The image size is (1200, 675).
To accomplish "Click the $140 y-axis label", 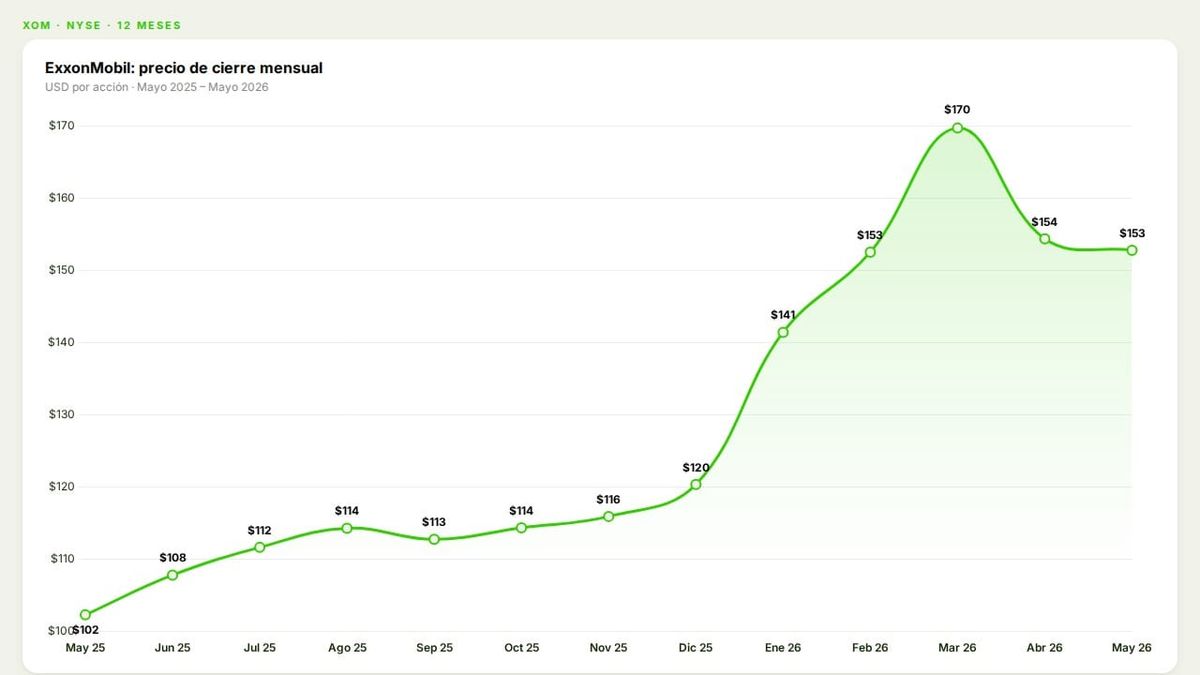I will click(x=61, y=342).
